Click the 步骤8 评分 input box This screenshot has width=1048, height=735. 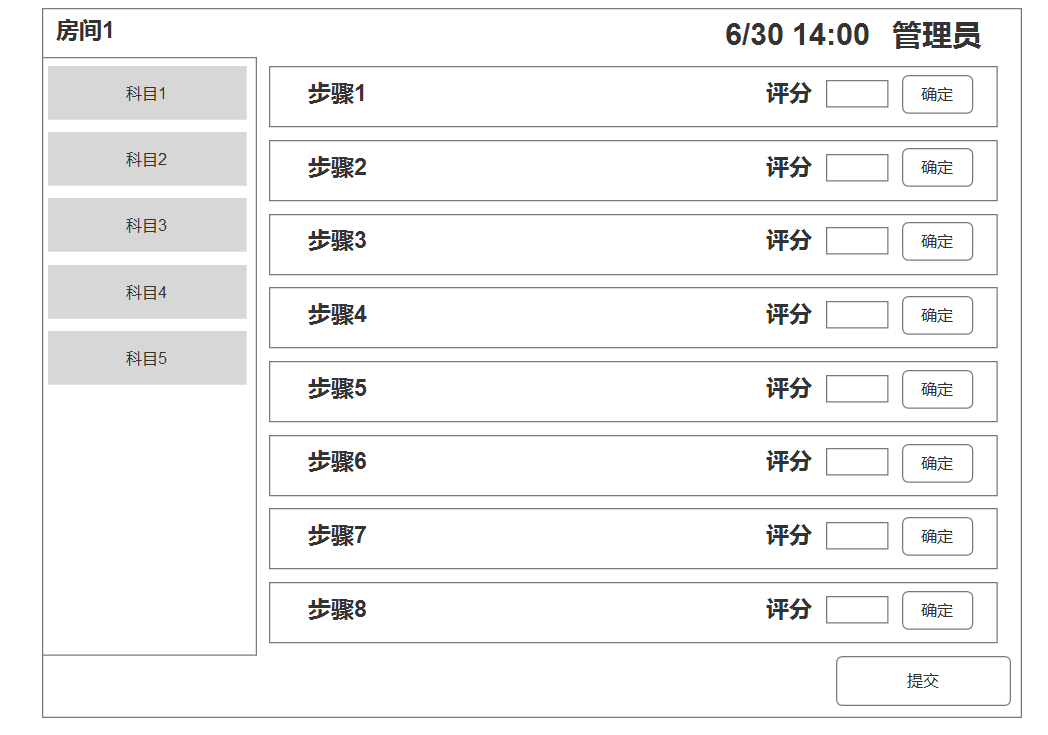click(857, 610)
